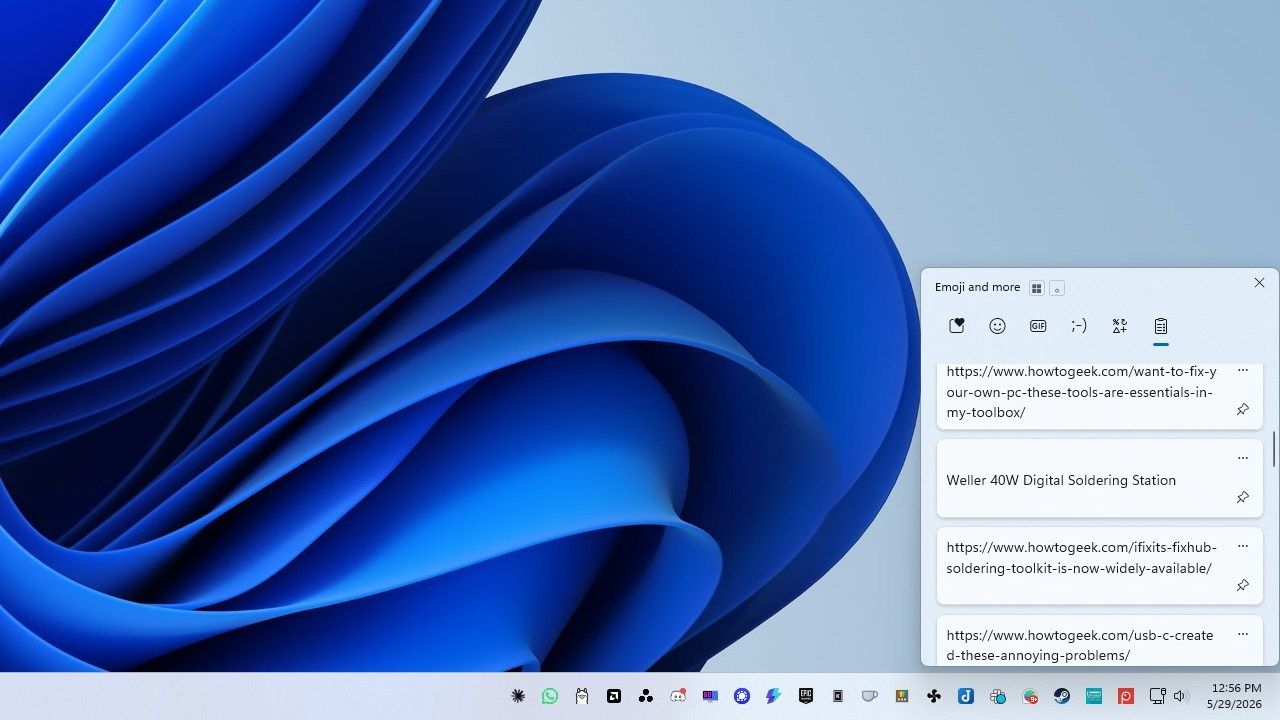Switch to the Emoji smiley face tab
The width and height of the screenshot is (1280, 720).
[x=997, y=326]
